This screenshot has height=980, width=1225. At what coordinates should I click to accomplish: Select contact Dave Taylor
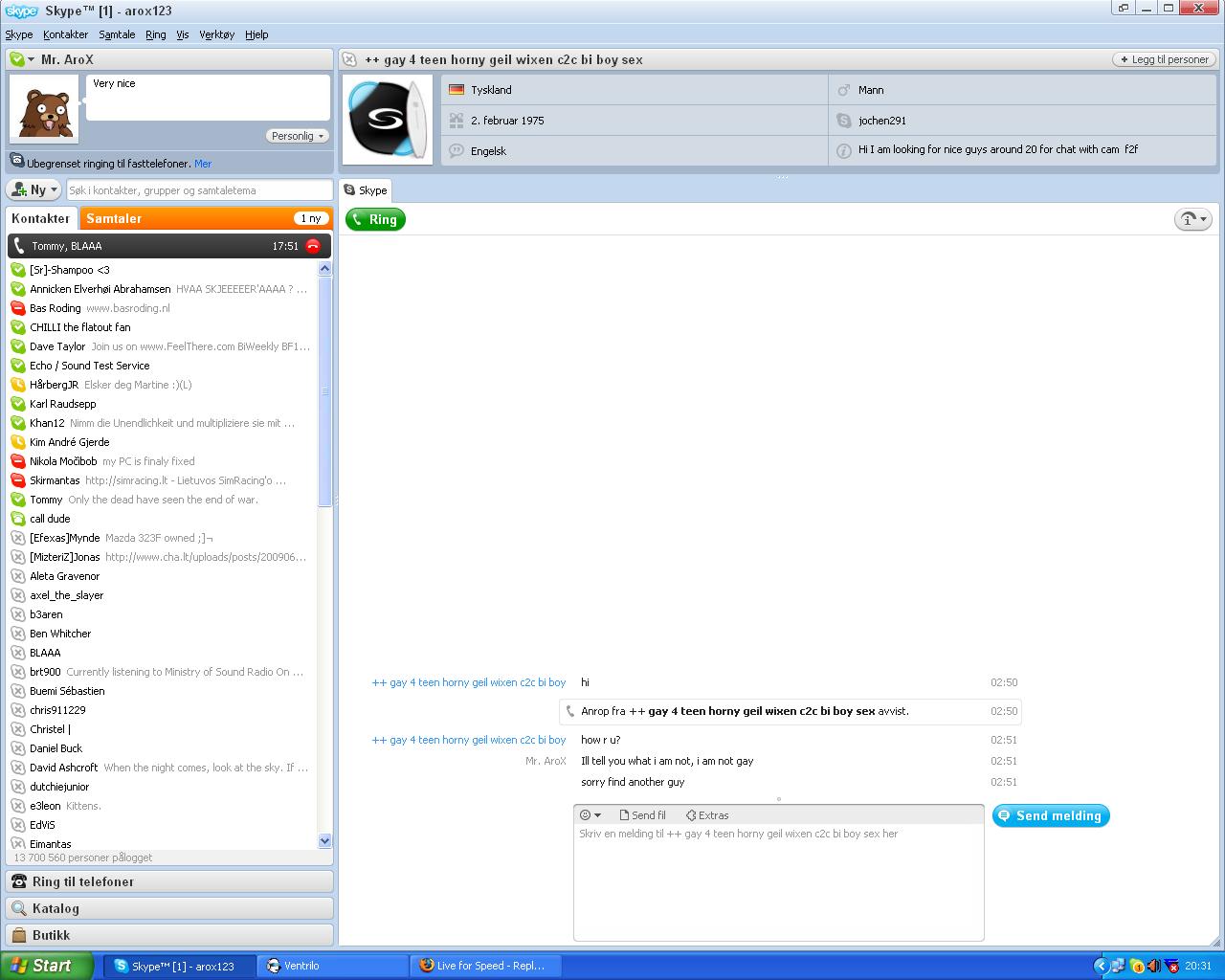tap(161, 346)
